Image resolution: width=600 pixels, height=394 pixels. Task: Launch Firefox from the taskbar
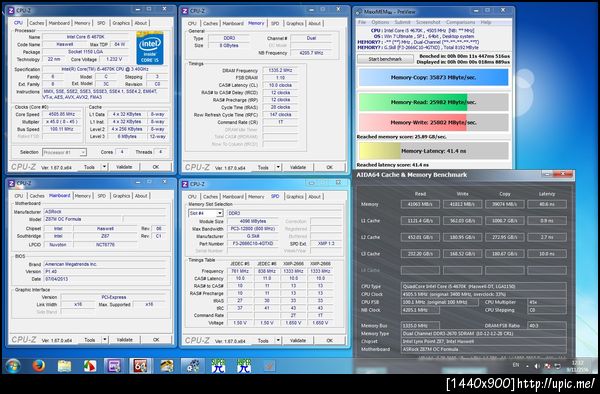coord(39,366)
